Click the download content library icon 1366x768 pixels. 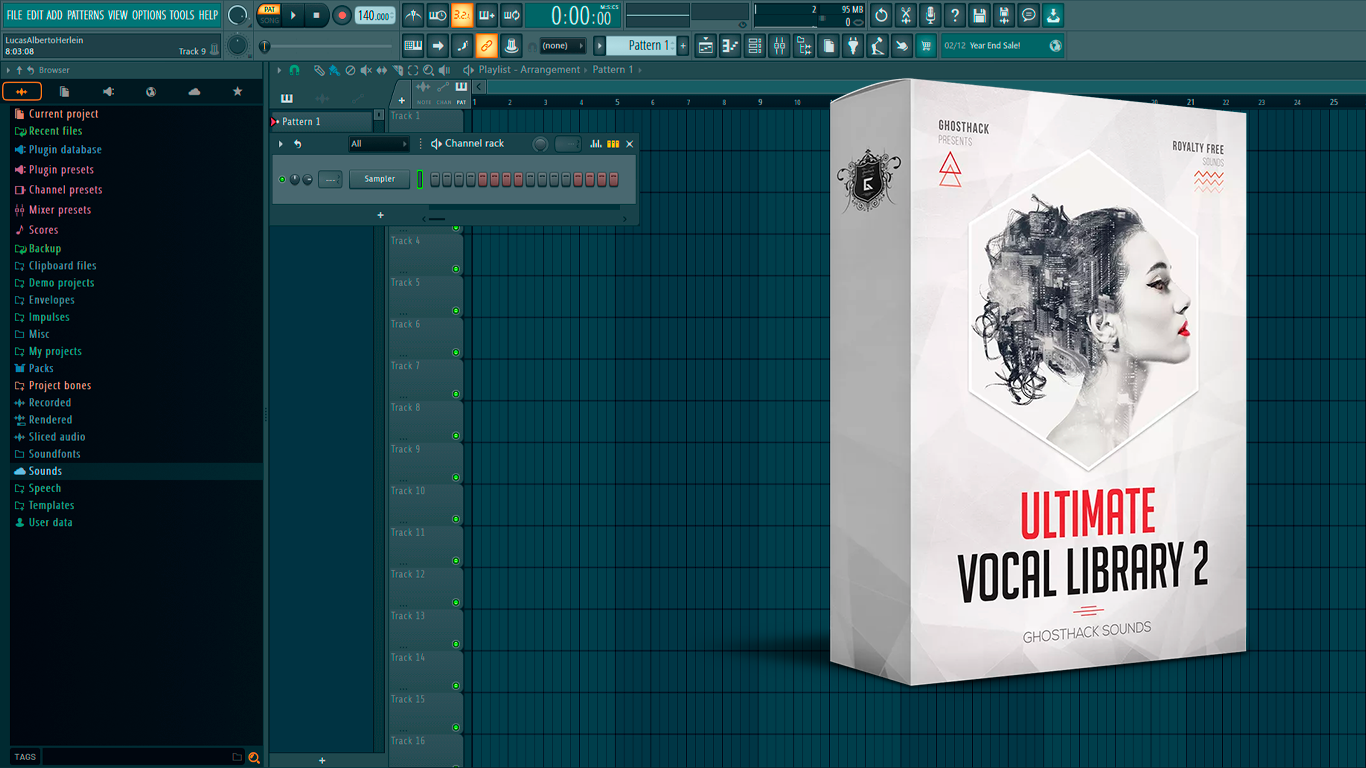pos(1053,15)
